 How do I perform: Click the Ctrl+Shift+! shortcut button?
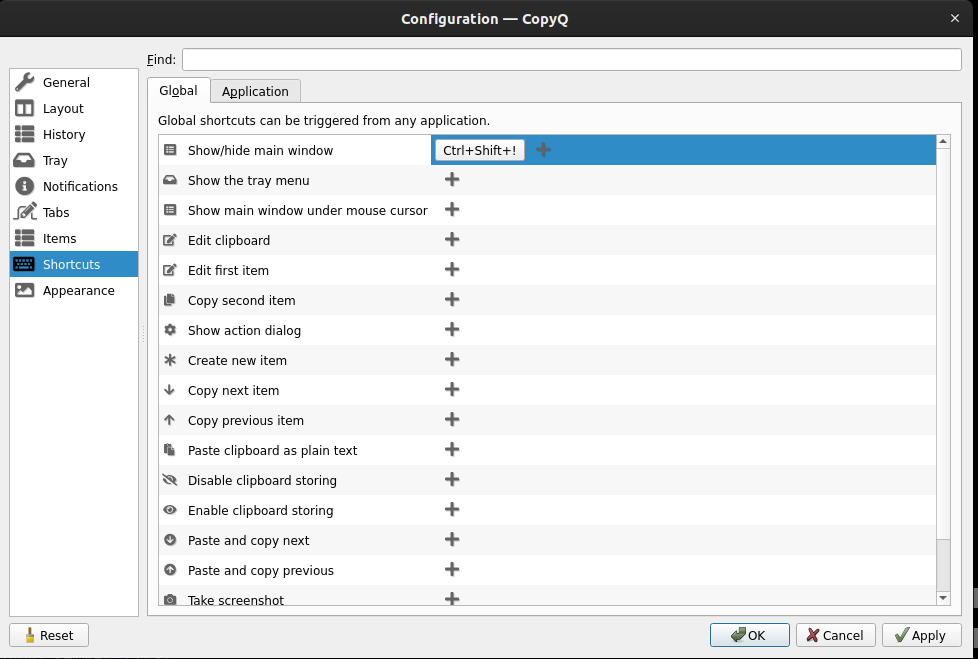[478, 149]
